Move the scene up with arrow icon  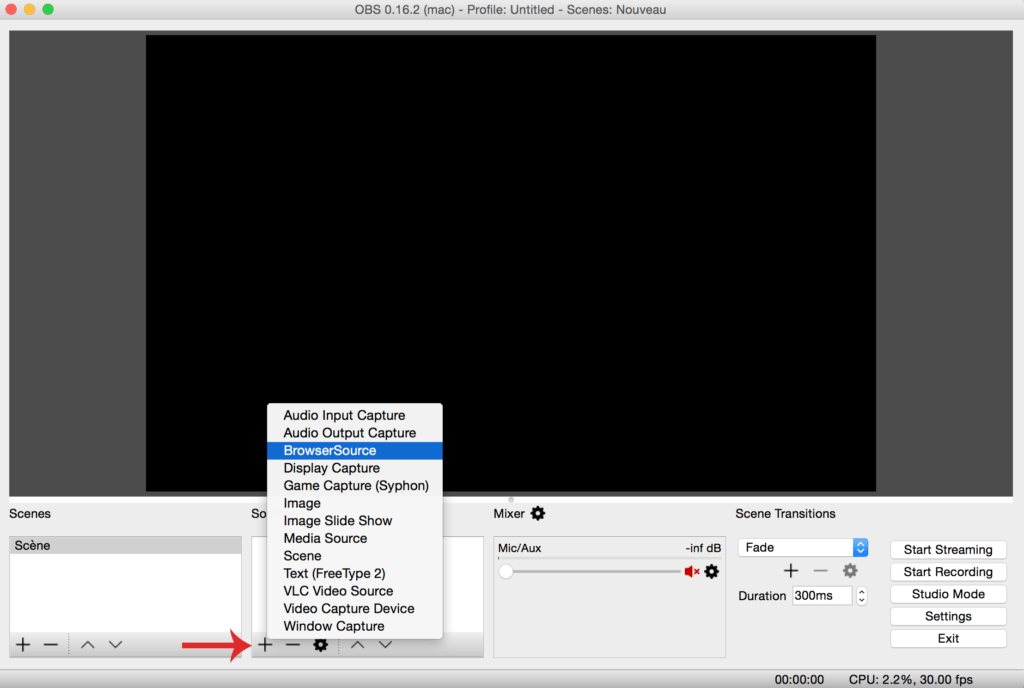pyautogui.click(x=88, y=645)
